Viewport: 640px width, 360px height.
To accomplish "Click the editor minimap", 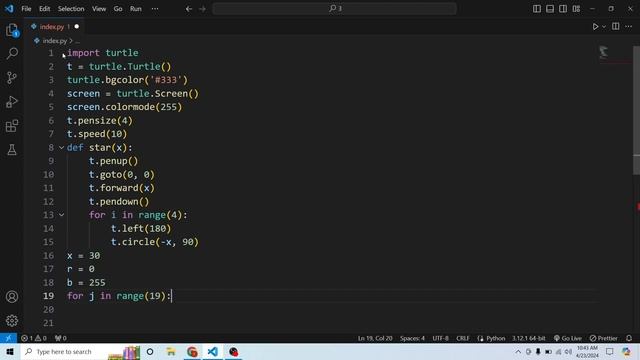I will [604, 52].
